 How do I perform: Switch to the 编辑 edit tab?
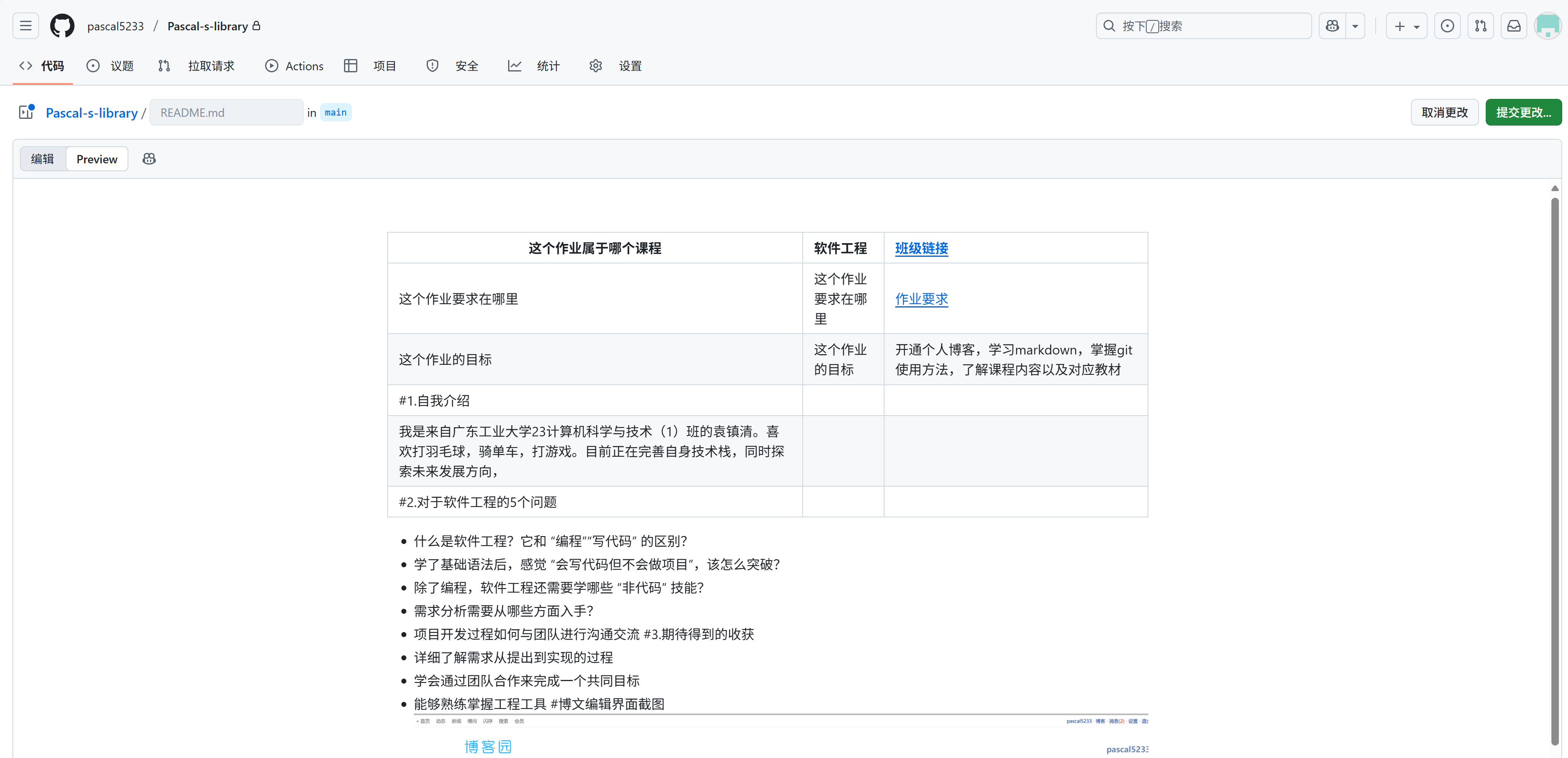click(x=43, y=159)
